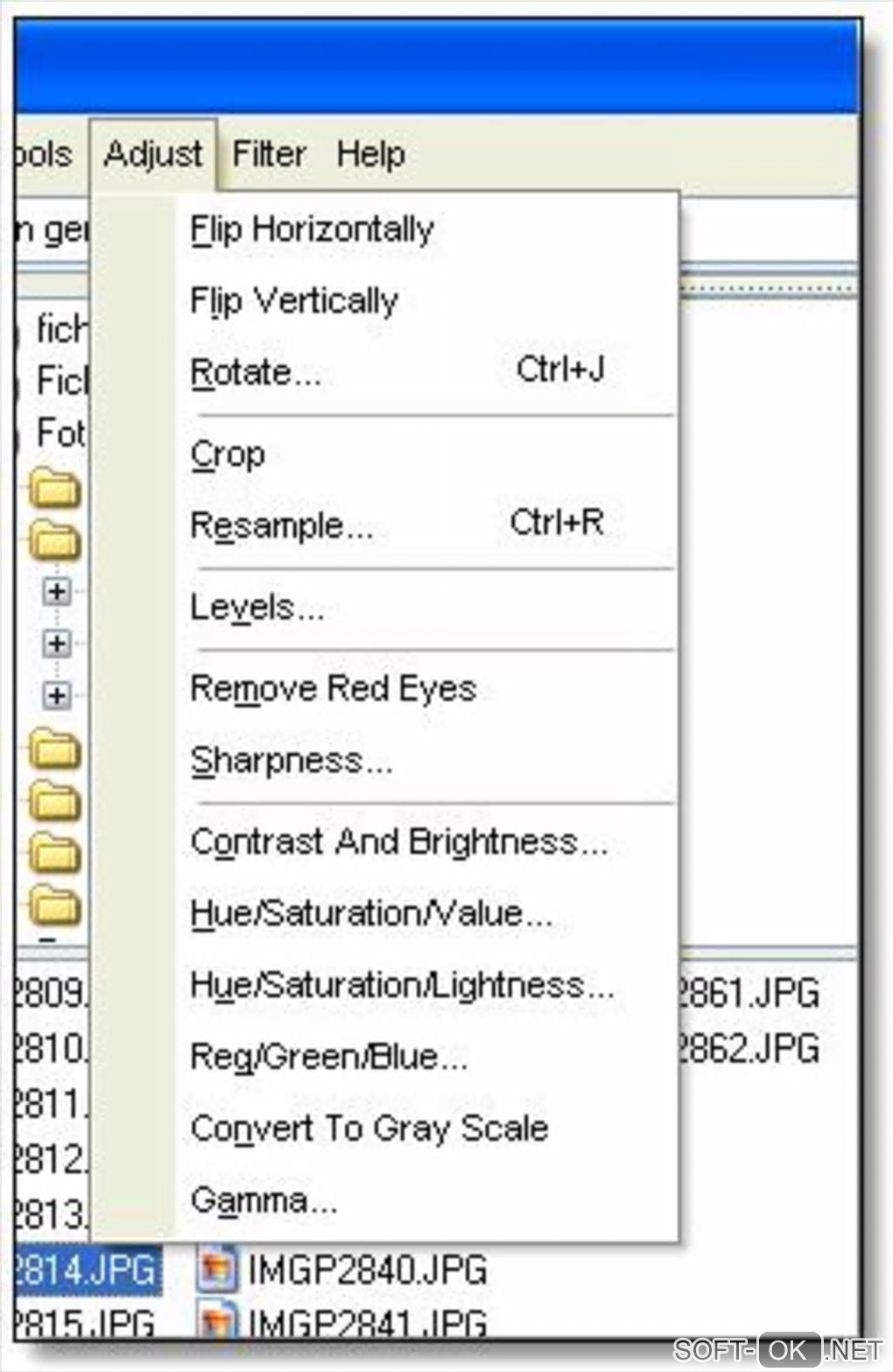Choose Convert To Gray Scale
Viewport: 893px width, 1372px height.
(369, 1128)
